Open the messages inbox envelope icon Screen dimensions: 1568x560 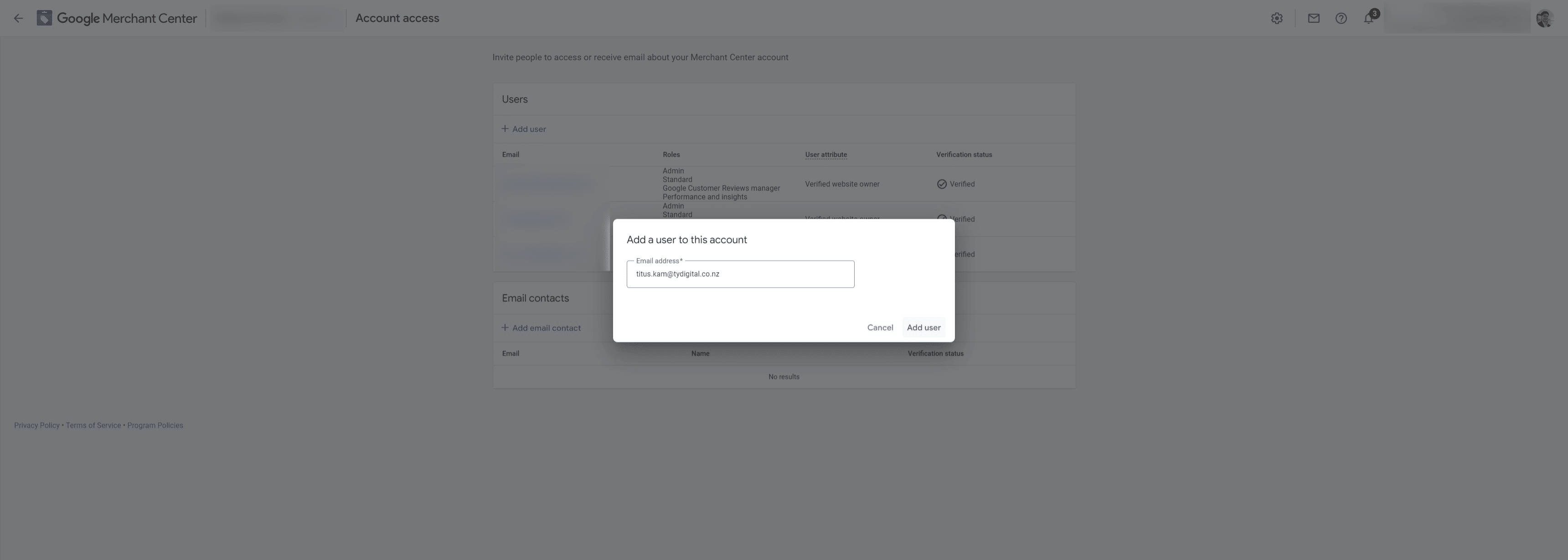coord(1314,18)
